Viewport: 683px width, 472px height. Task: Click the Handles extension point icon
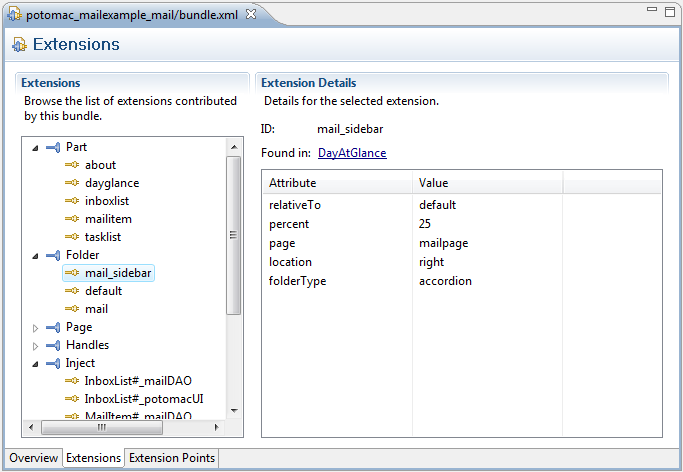pyautogui.click(x=53, y=345)
